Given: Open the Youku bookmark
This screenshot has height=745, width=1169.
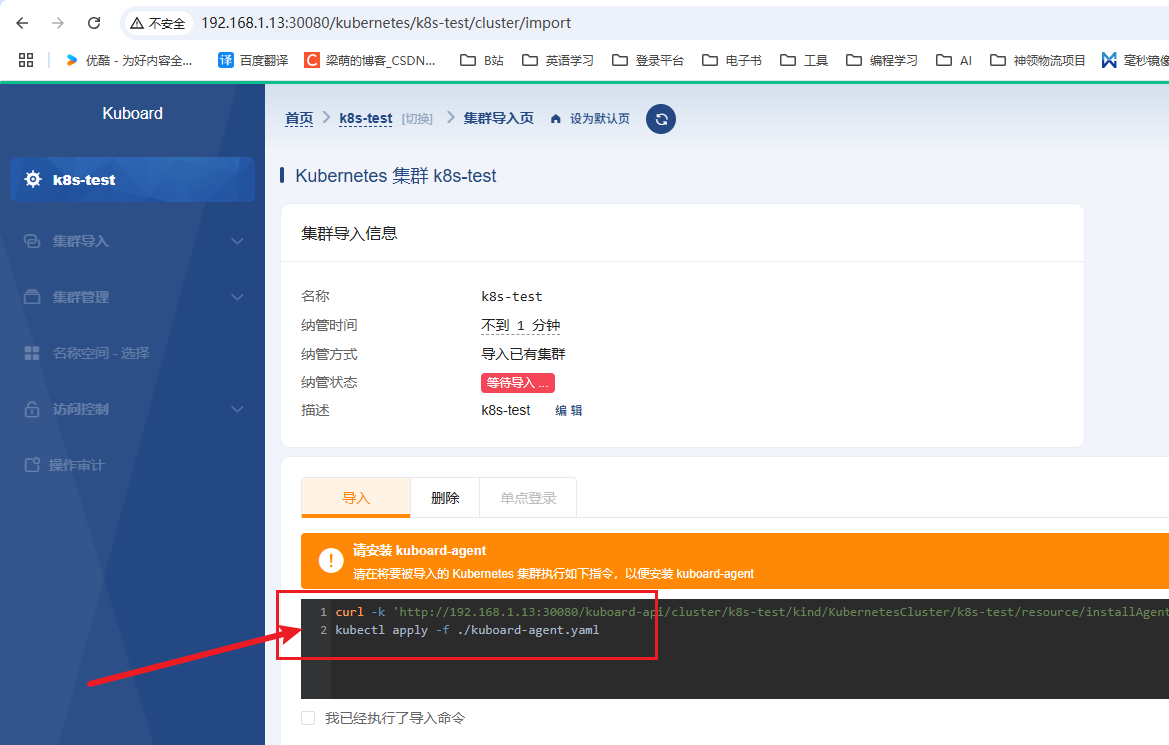Looking at the screenshot, I should (x=128, y=60).
